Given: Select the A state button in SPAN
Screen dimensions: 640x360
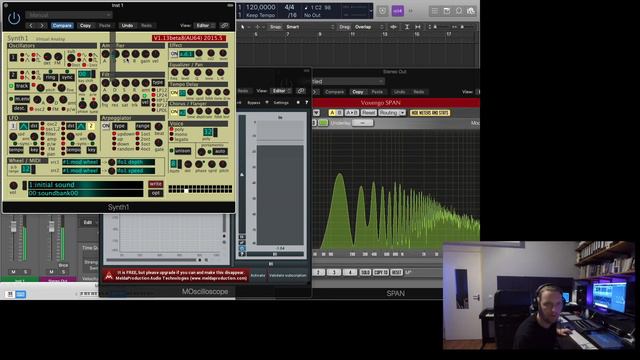Looking at the screenshot, I should point(332,113).
